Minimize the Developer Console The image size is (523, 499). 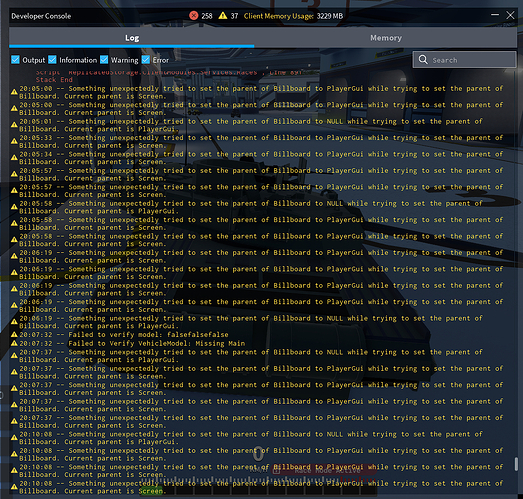click(x=495, y=15)
